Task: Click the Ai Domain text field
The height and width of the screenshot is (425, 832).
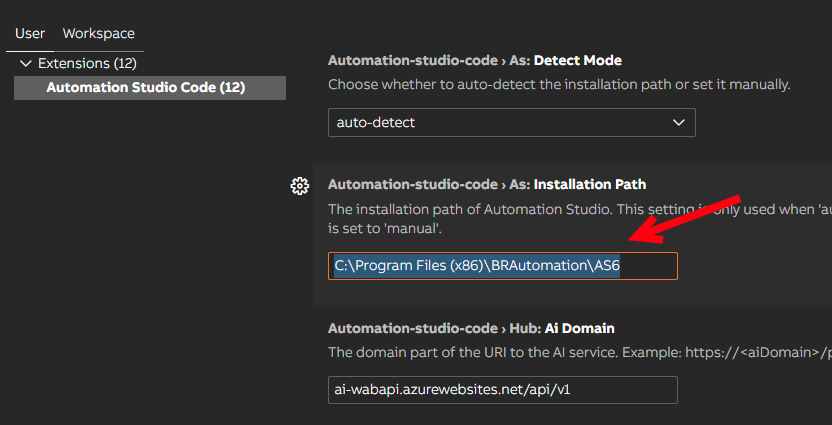Action: click(502, 389)
